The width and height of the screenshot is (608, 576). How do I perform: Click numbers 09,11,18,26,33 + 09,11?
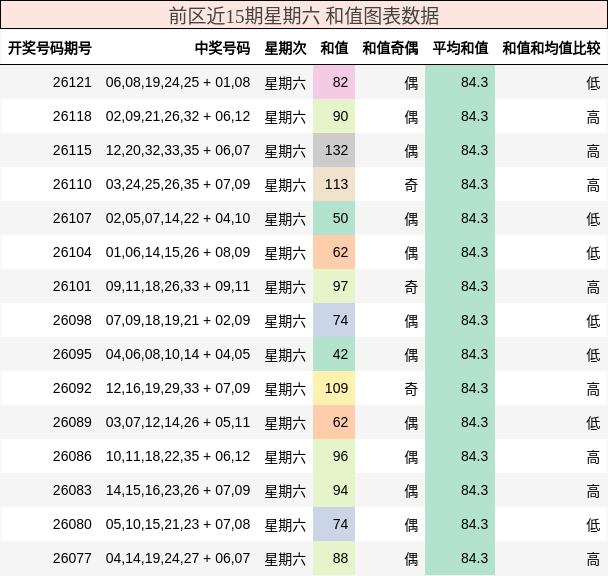[x=178, y=286]
